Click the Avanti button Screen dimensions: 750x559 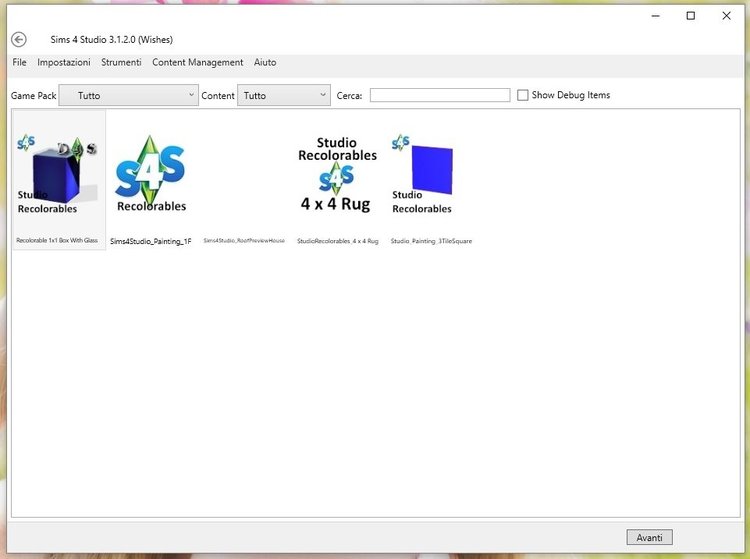click(x=650, y=537)
